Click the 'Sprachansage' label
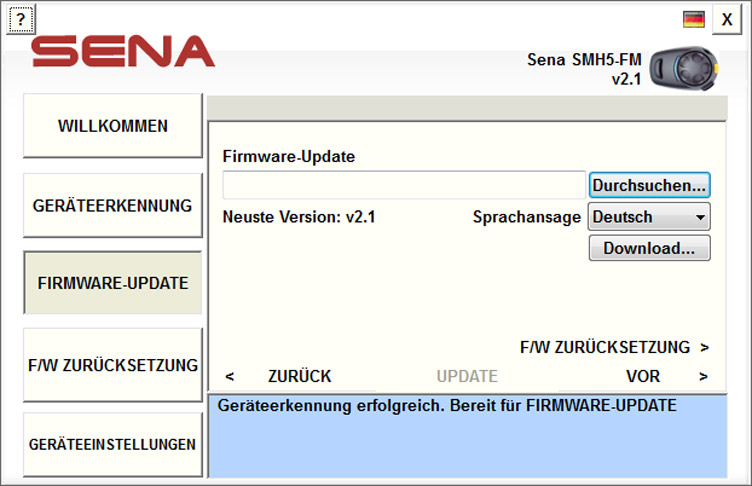 527,217
